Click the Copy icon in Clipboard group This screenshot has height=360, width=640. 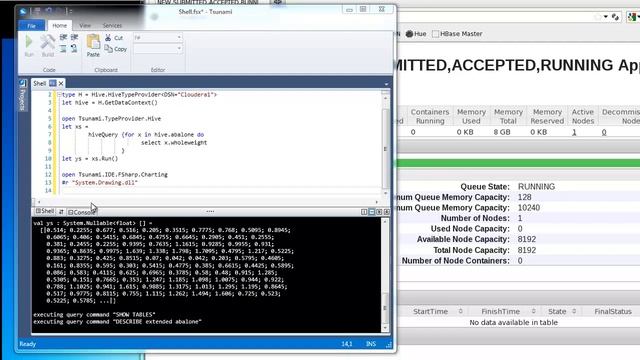coord(109,49)
